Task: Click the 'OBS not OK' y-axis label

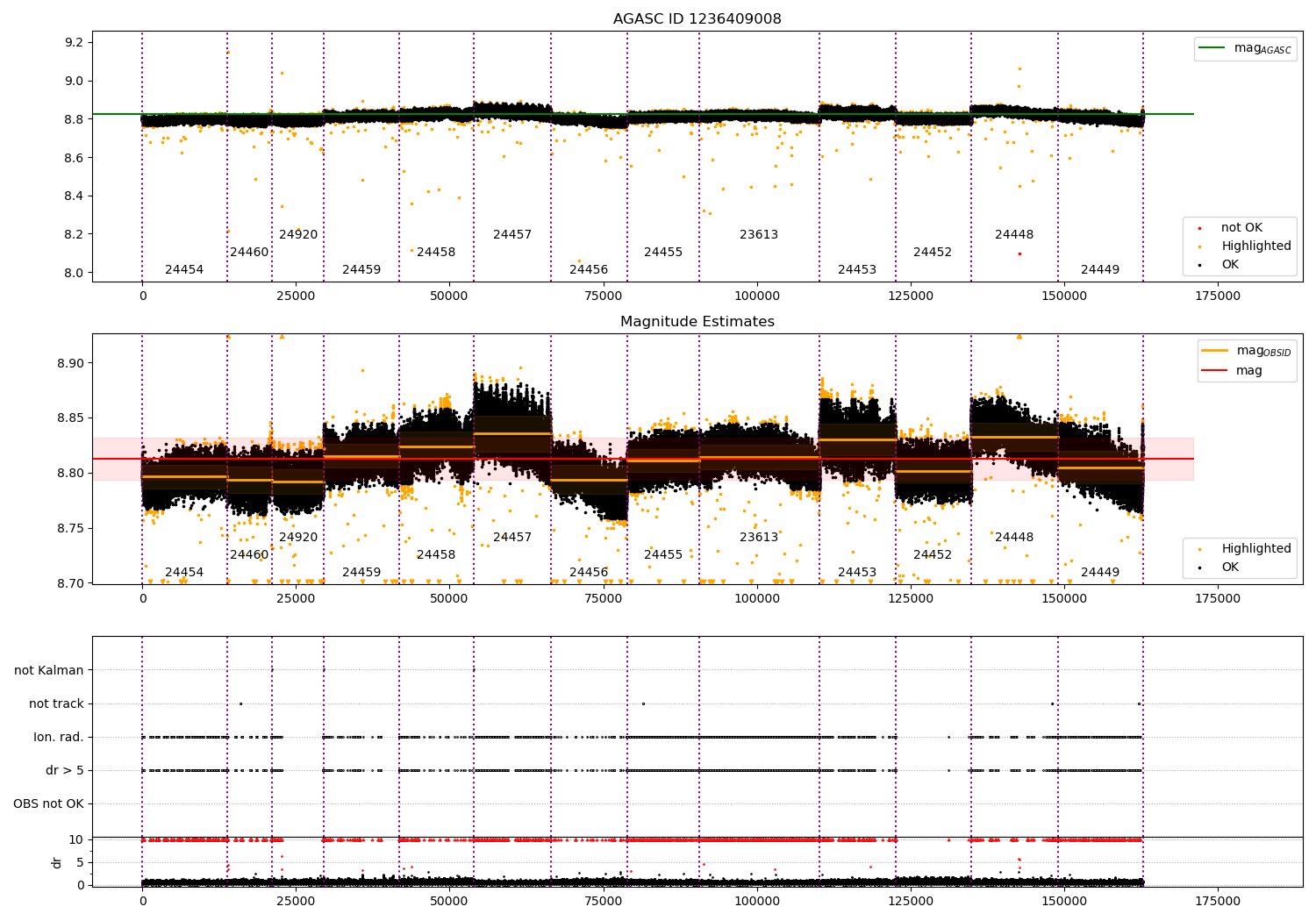Action: 48,803
